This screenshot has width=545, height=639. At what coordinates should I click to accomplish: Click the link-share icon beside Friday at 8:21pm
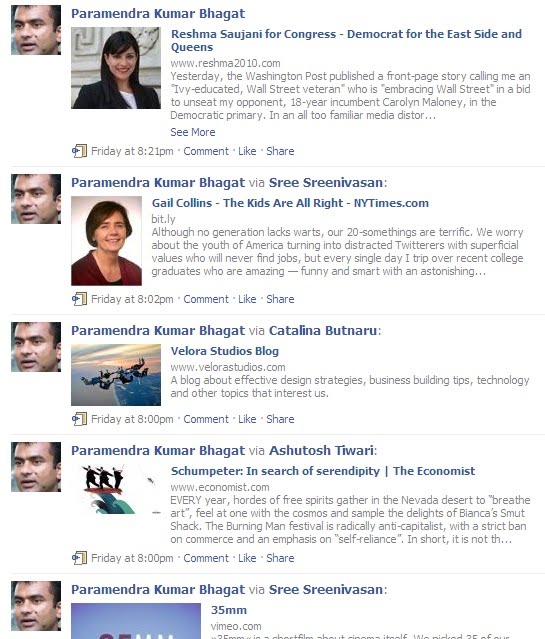[x=79, y=151]
